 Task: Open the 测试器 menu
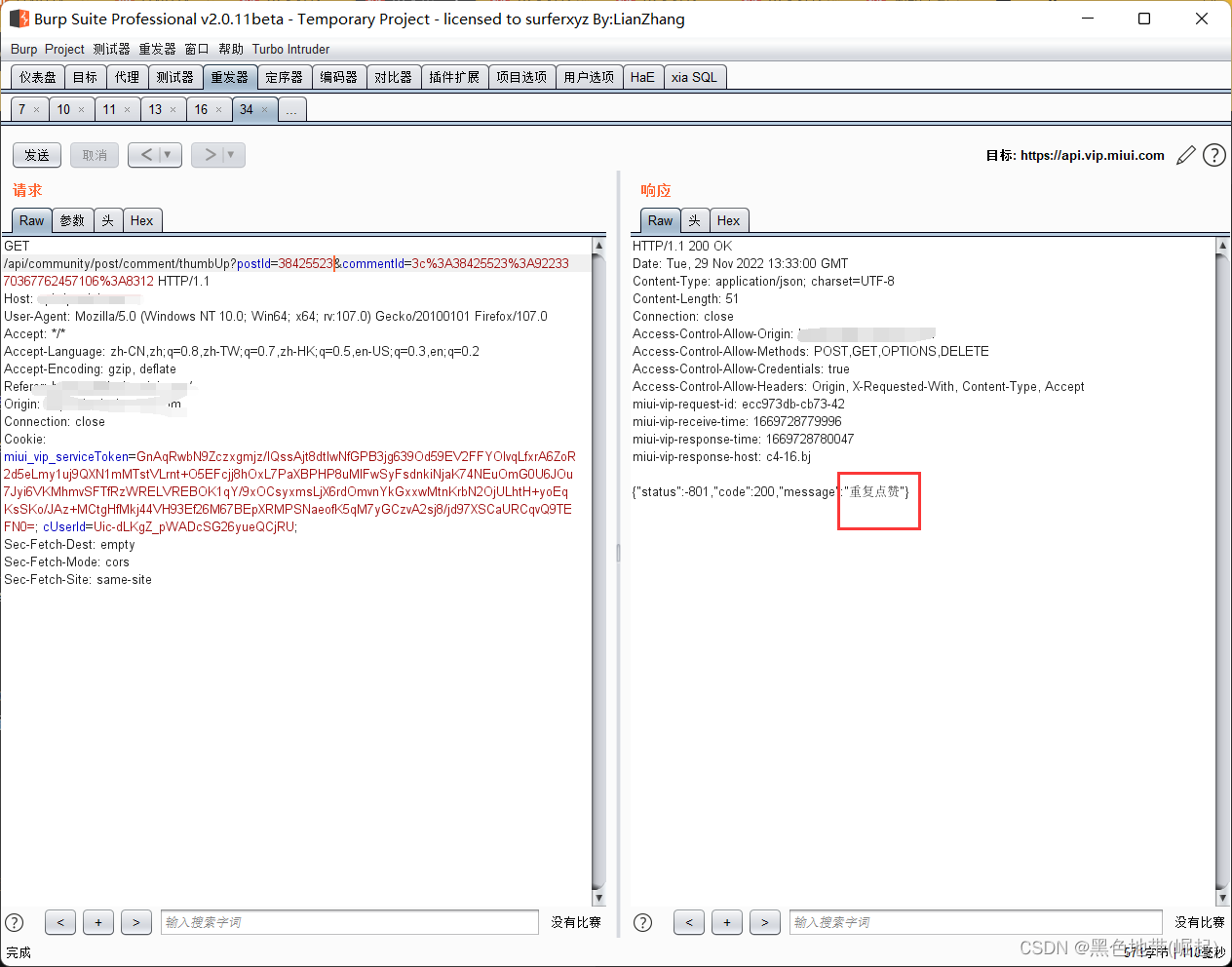click(111, 49)
